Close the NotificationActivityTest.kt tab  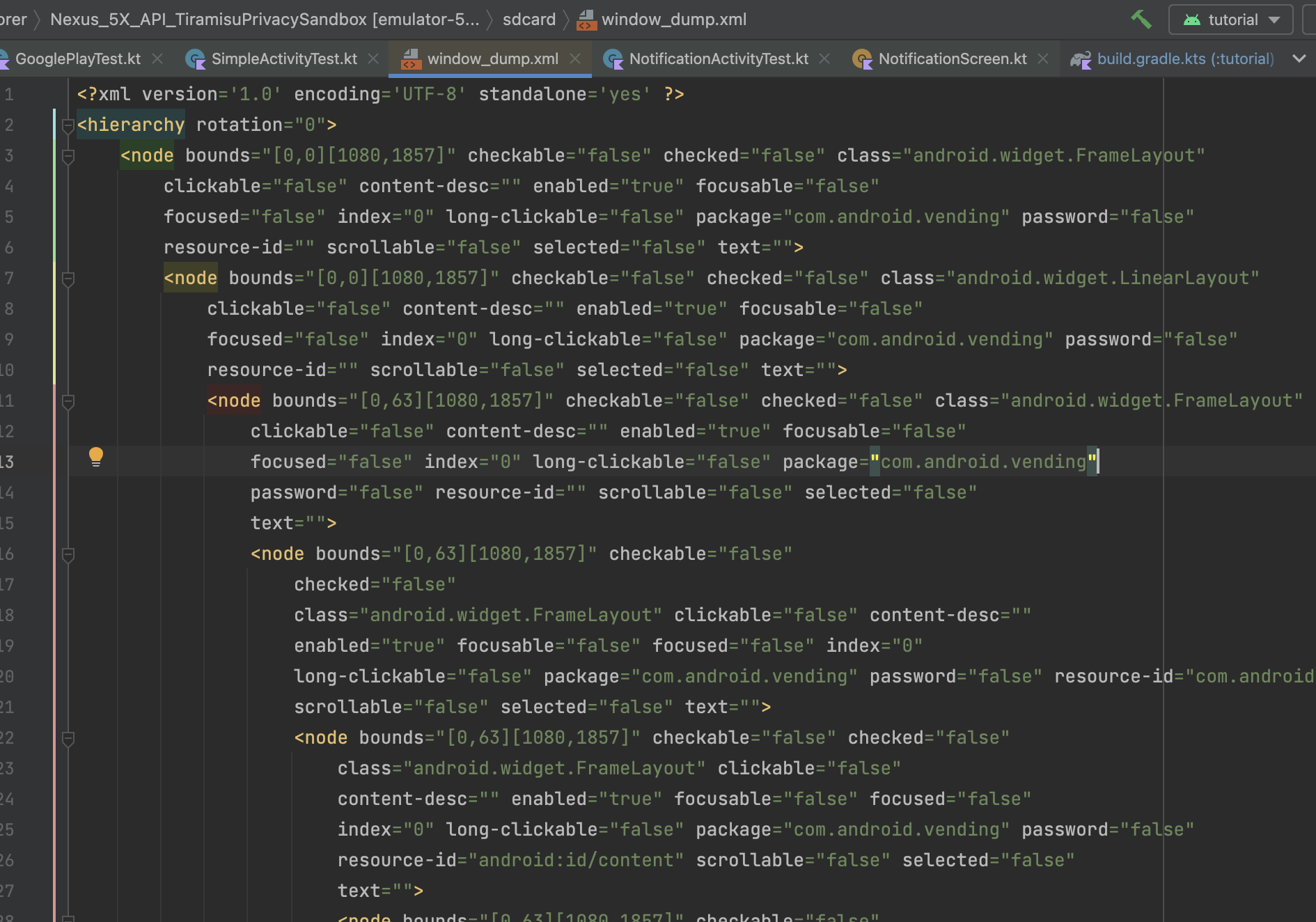[x=825, y=59]
